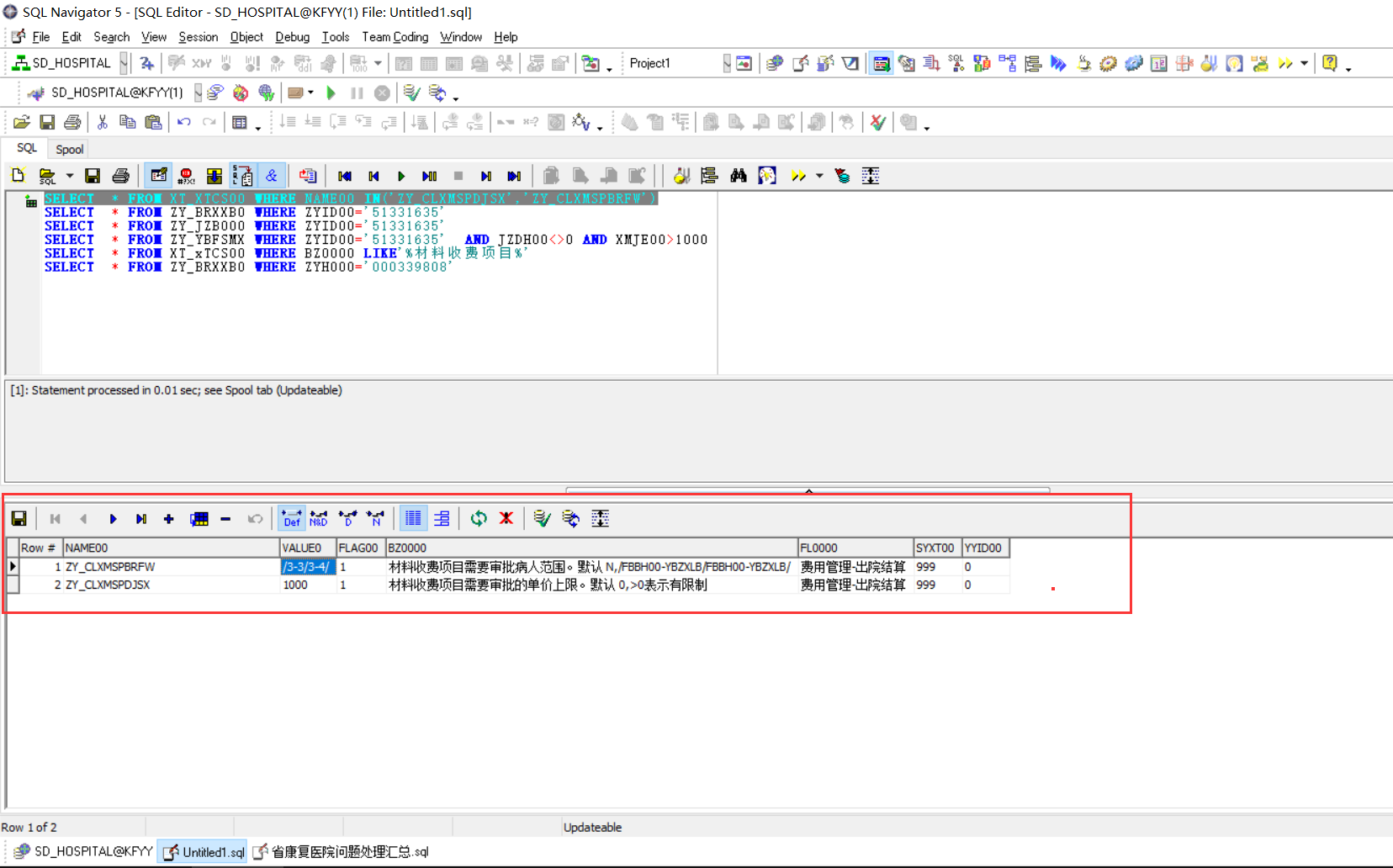Click the red X cancel icon in results toolbar
Image resolution: width=1393 pixels, height=868 pixels.
click(x=506, y=519)
